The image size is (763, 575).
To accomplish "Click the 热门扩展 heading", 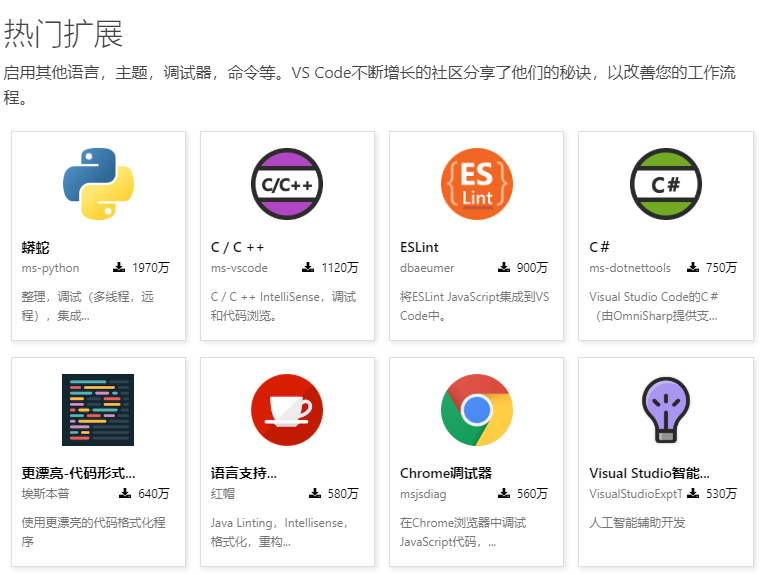I will pyautogui.click(x=63, y=34).
